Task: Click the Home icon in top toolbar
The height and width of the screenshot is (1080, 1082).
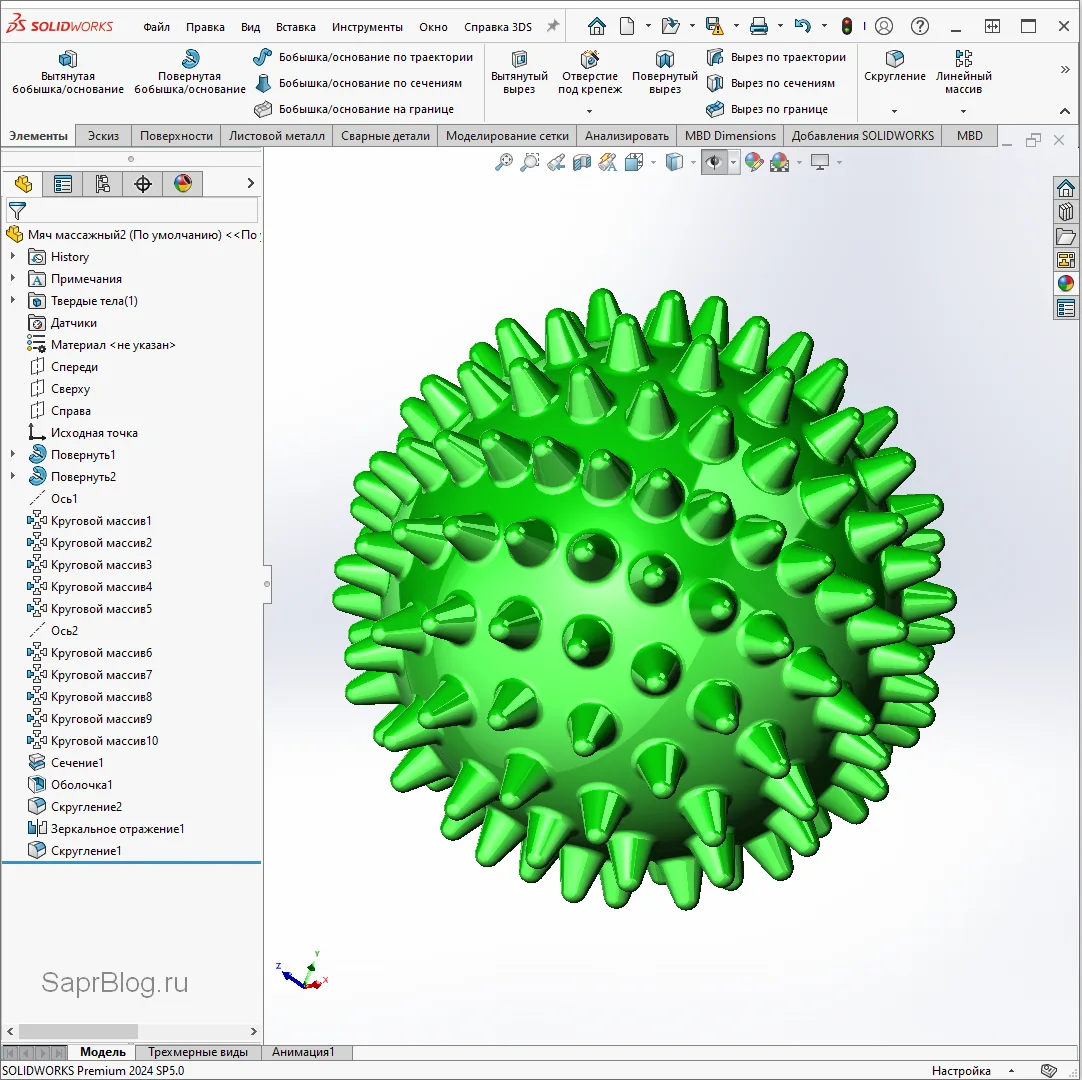Action: [x=596, y=26]
